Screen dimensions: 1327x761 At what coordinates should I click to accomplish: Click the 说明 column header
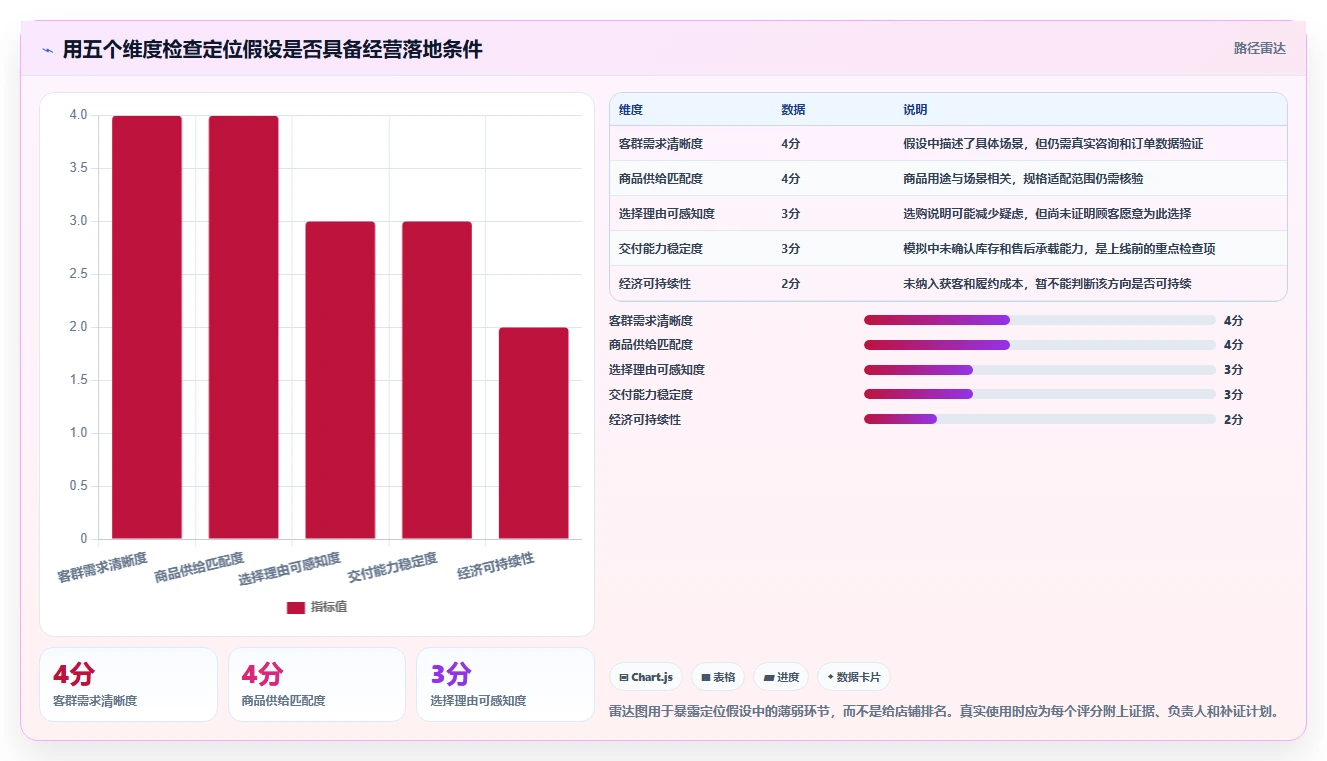pyautogui.click(x=915, y=110)
